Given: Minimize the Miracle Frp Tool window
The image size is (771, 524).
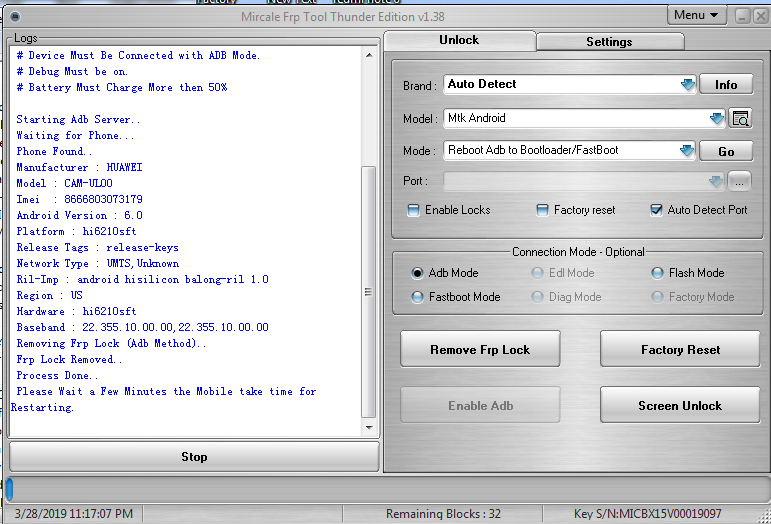Looking at the screenshot, I should (742, 16).
